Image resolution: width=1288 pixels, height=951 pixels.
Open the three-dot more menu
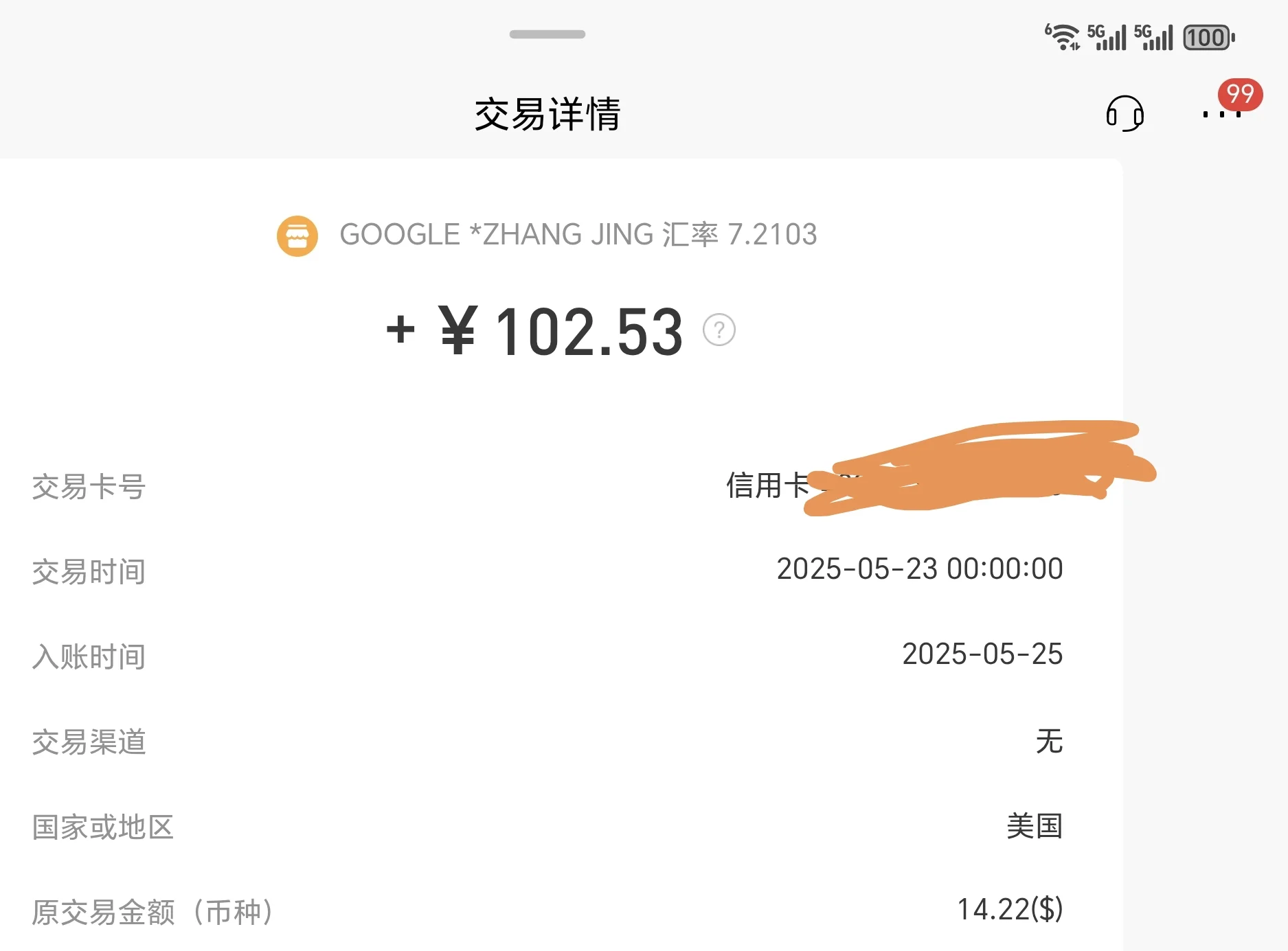pos(1221,114)
